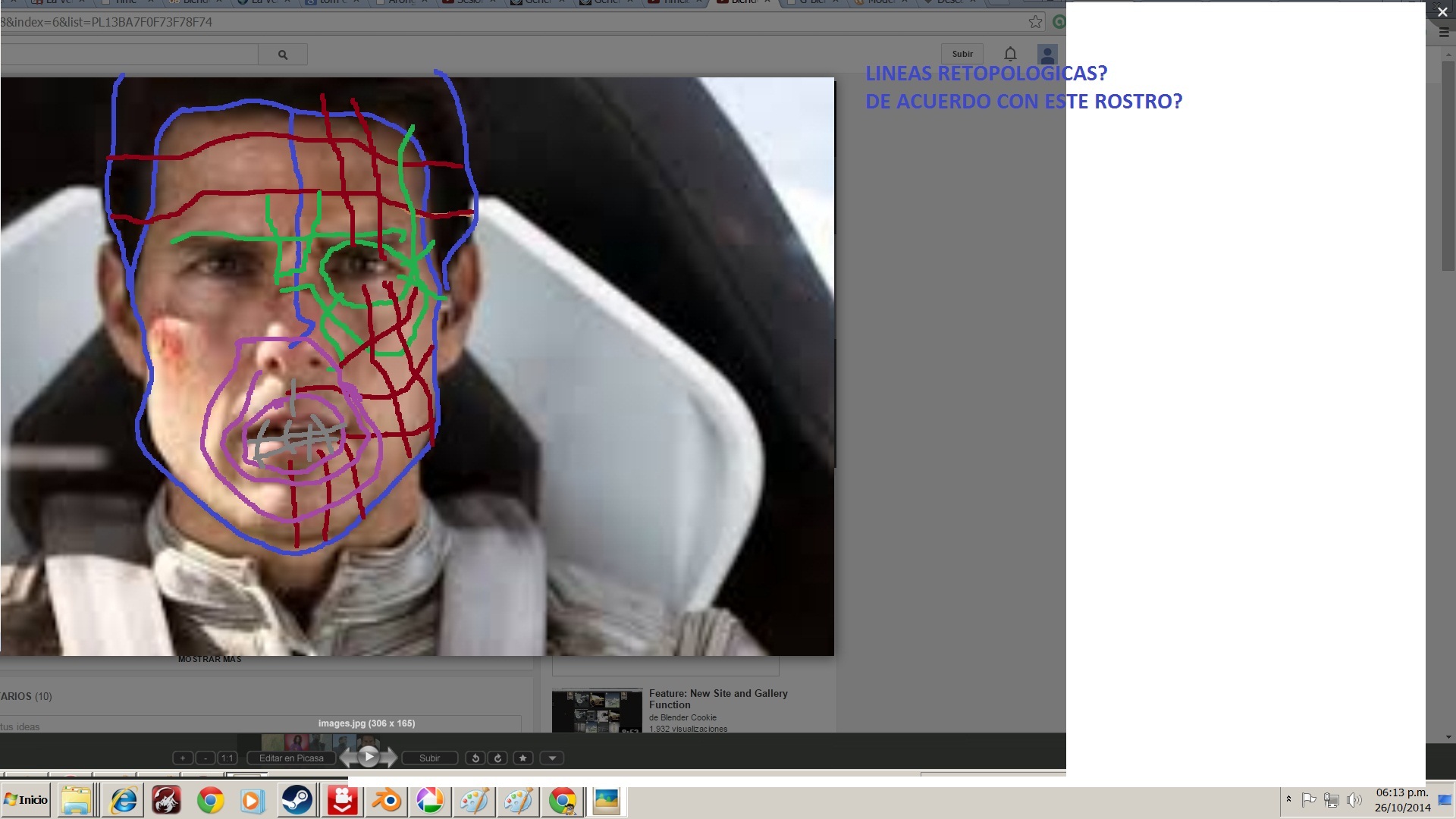The image size is (1456, 819).
Task: Click the YouTube search magnifier button
Action: click(283, 55)
